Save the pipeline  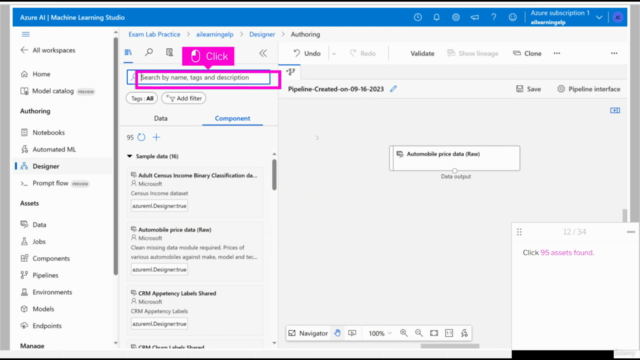tap(528, 89)
